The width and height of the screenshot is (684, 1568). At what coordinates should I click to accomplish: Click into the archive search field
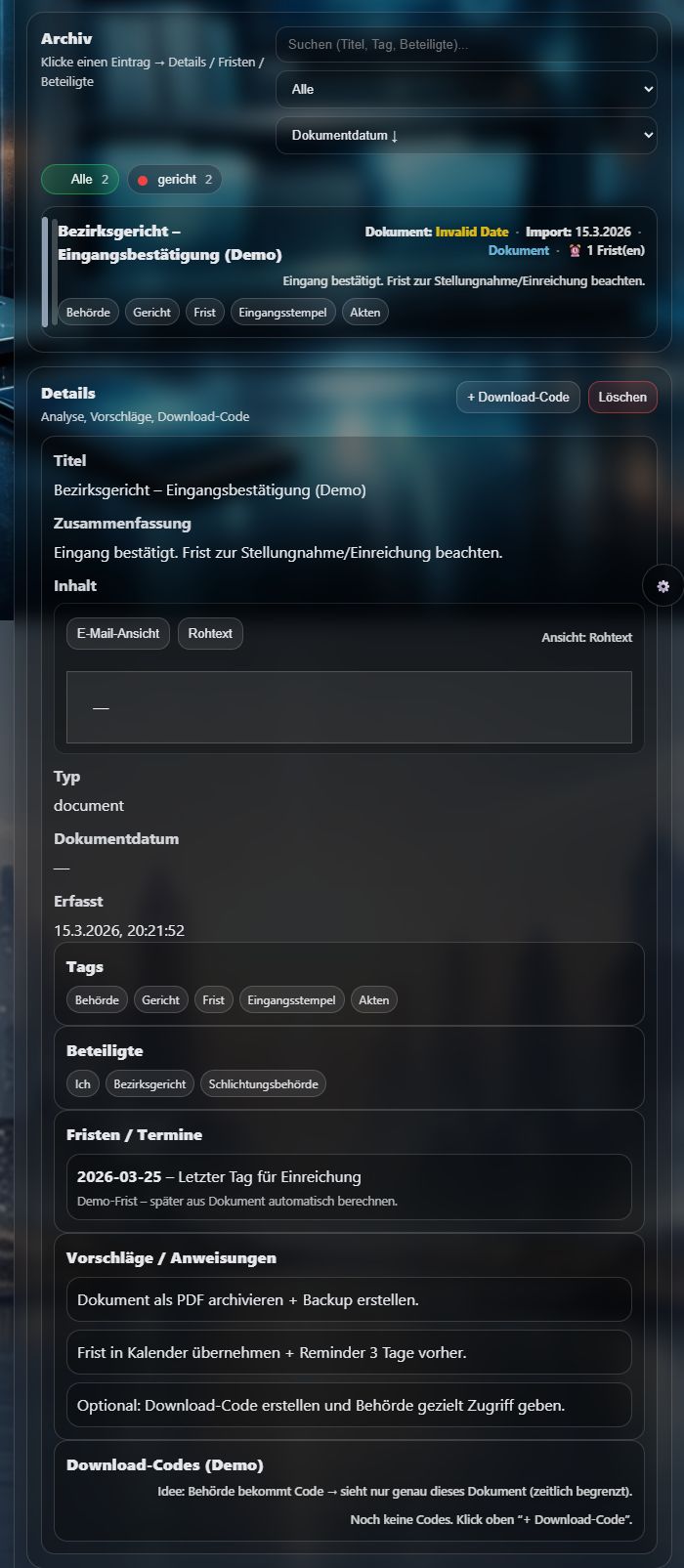[466, 45]
